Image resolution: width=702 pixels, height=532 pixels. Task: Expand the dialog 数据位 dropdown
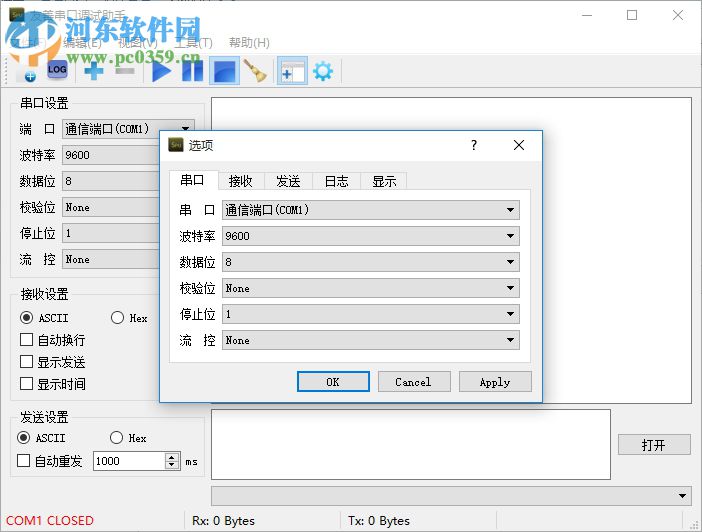click(371, 262)
